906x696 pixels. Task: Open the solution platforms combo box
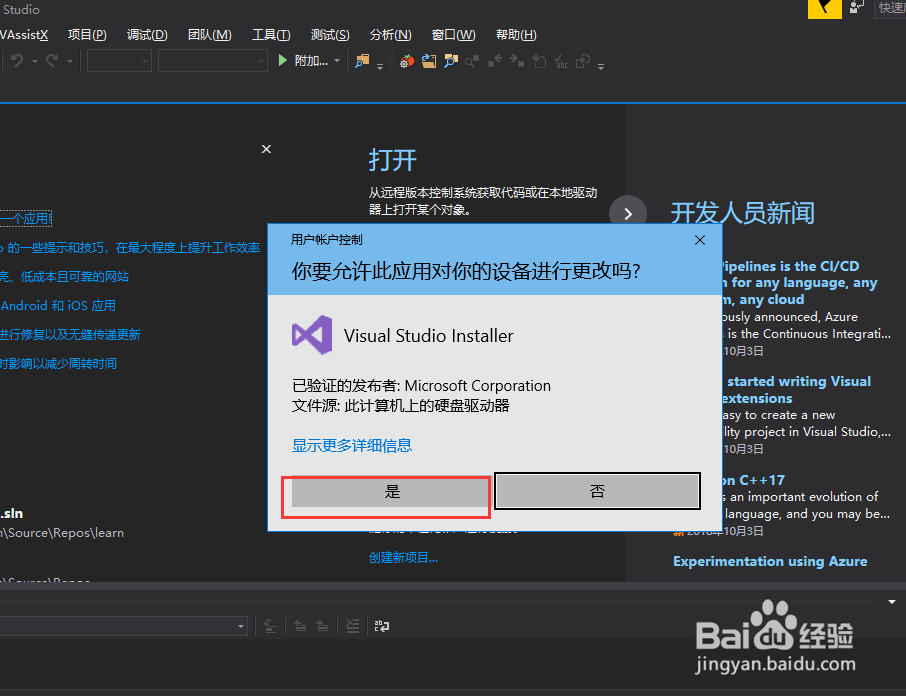pyautogui.click(x=213, y=61)
